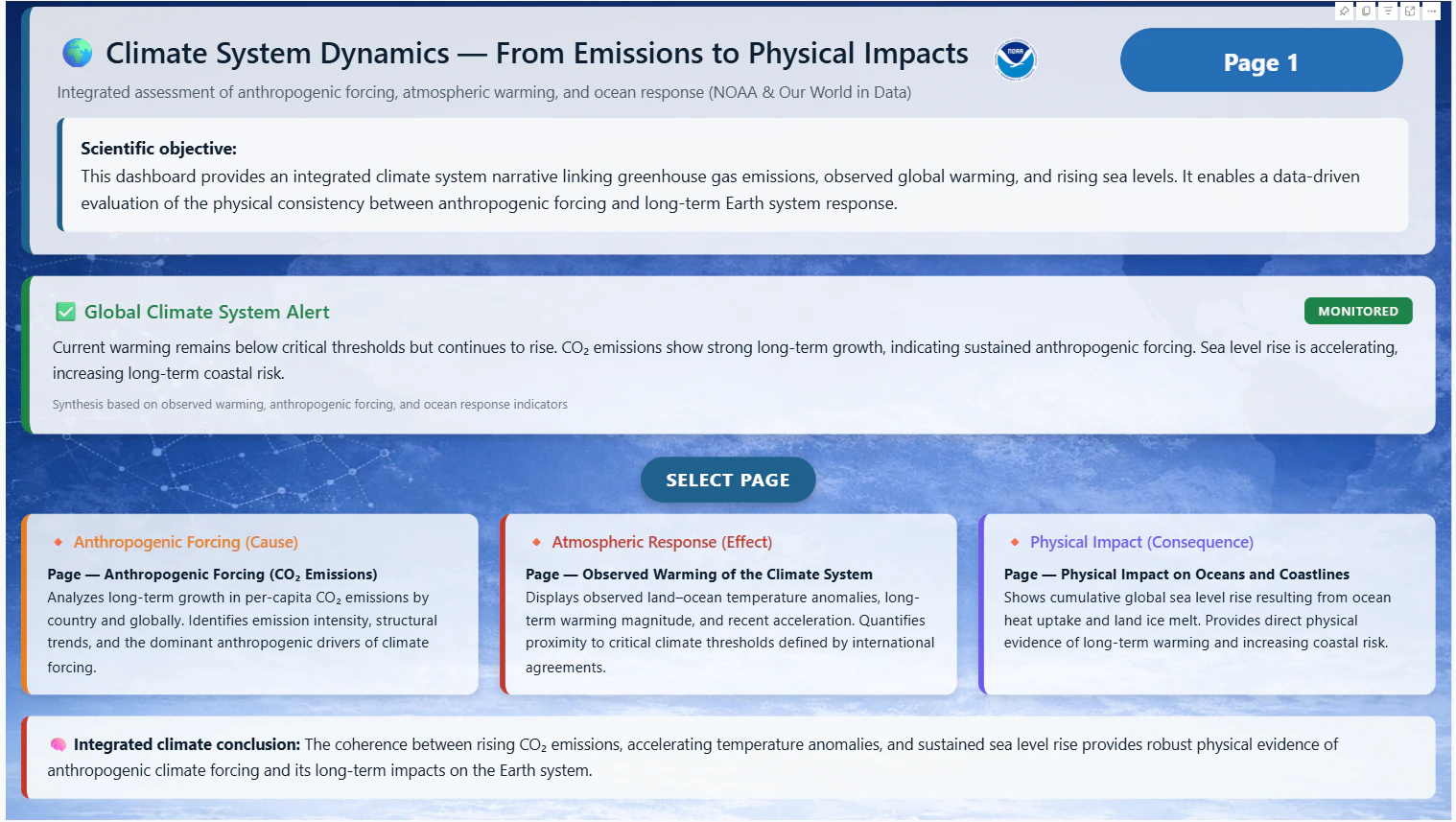The height and width of the screenshot is (822, 1456).
Task: Open the visual in focus mode
Action: (1410, 12)
